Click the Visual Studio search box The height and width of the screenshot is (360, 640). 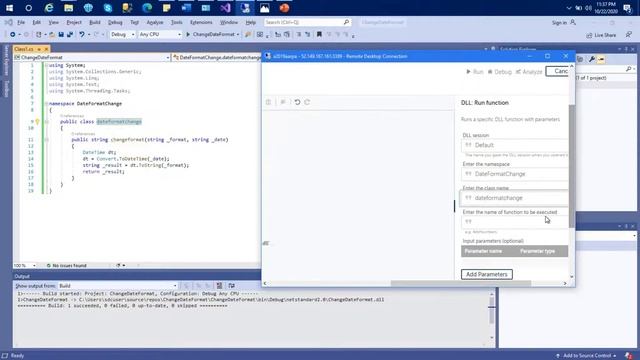point(307,22)
